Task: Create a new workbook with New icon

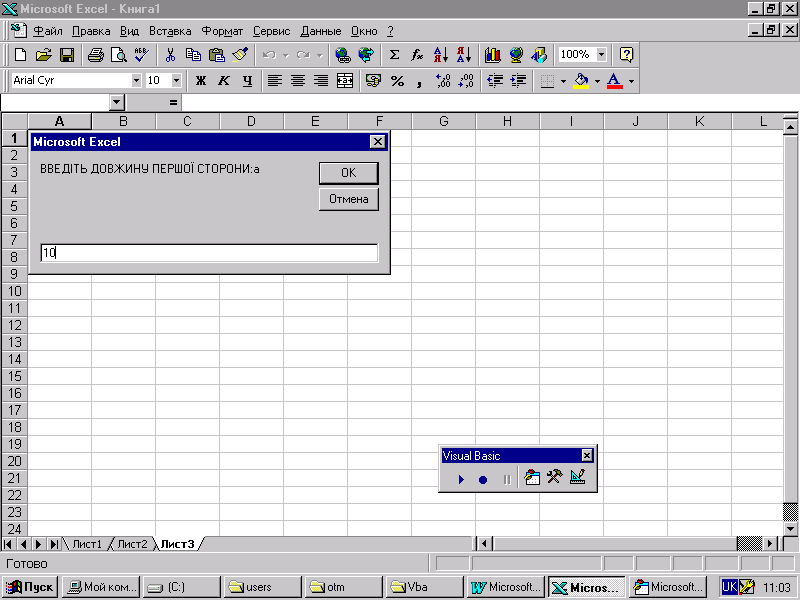Action: pos(20,55)
